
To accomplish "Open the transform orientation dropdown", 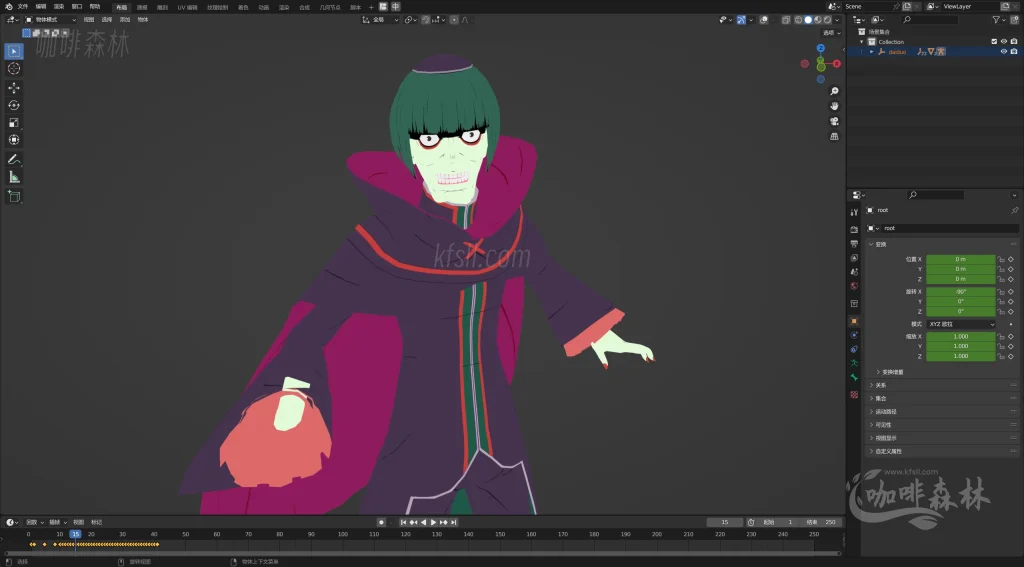I will click(x=381, y=20).
